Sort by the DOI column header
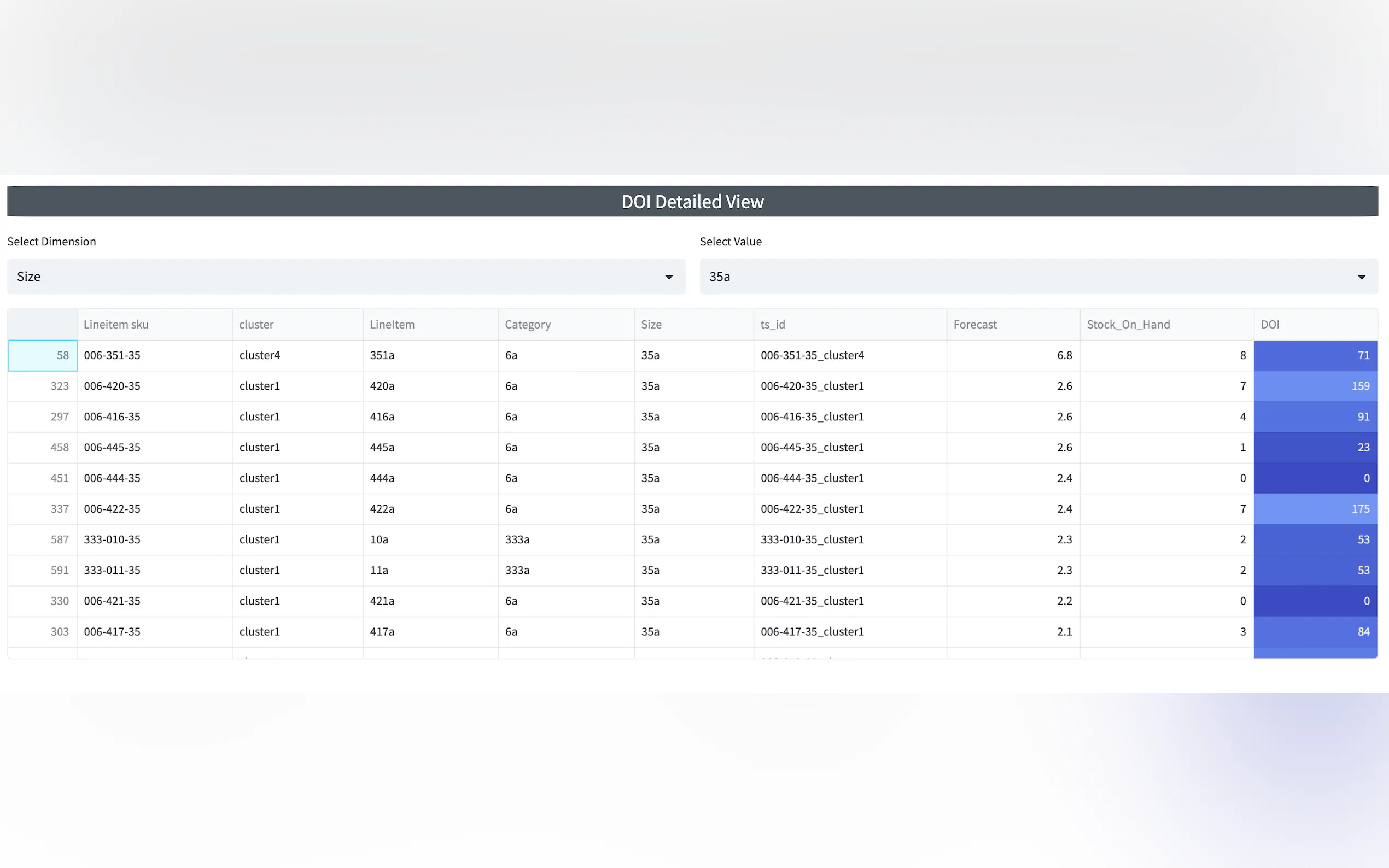Screen dimensions: 1389x868 pyautogui.click(x=1270, y=324)
